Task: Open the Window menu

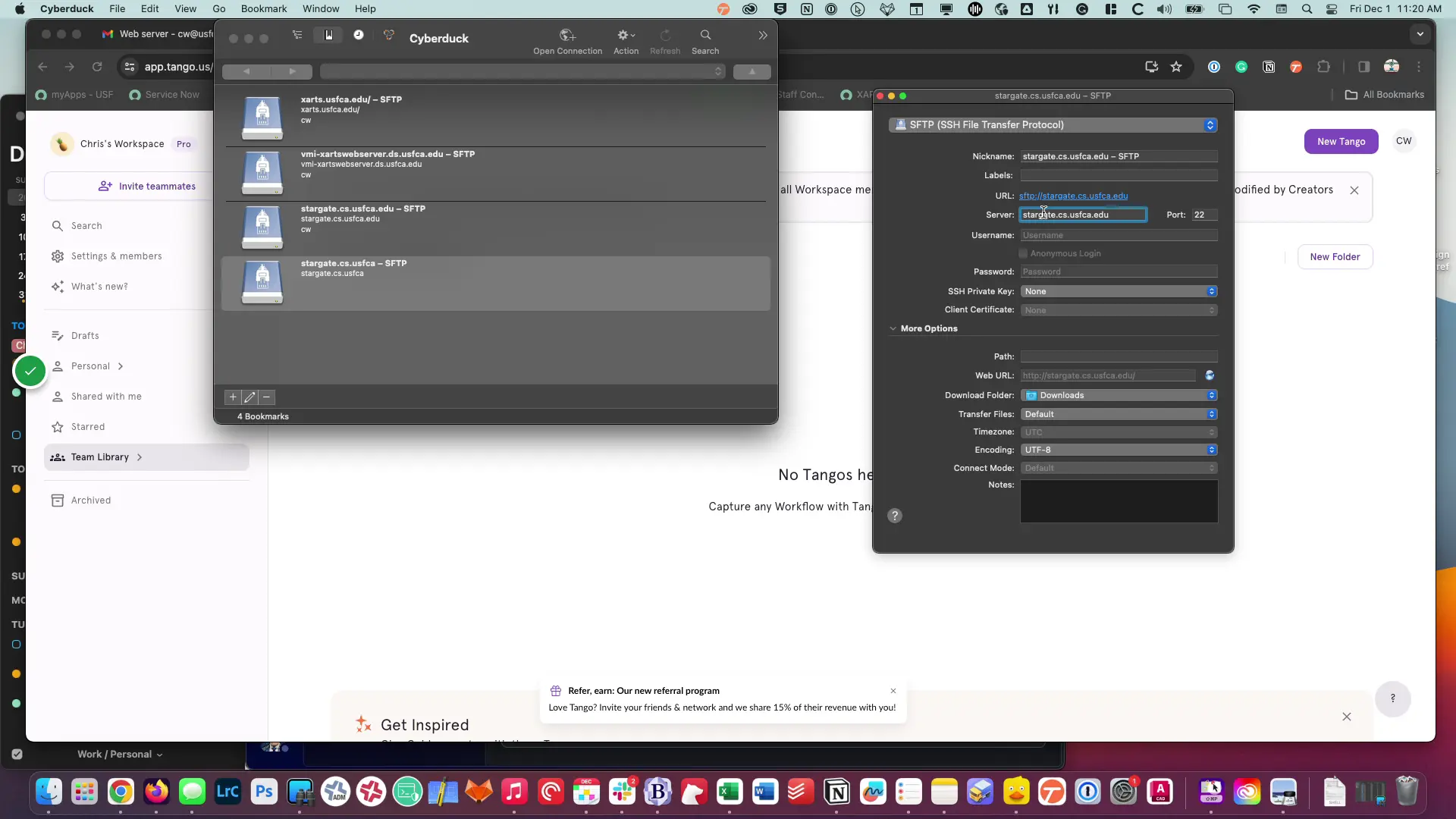Action: 321,9
